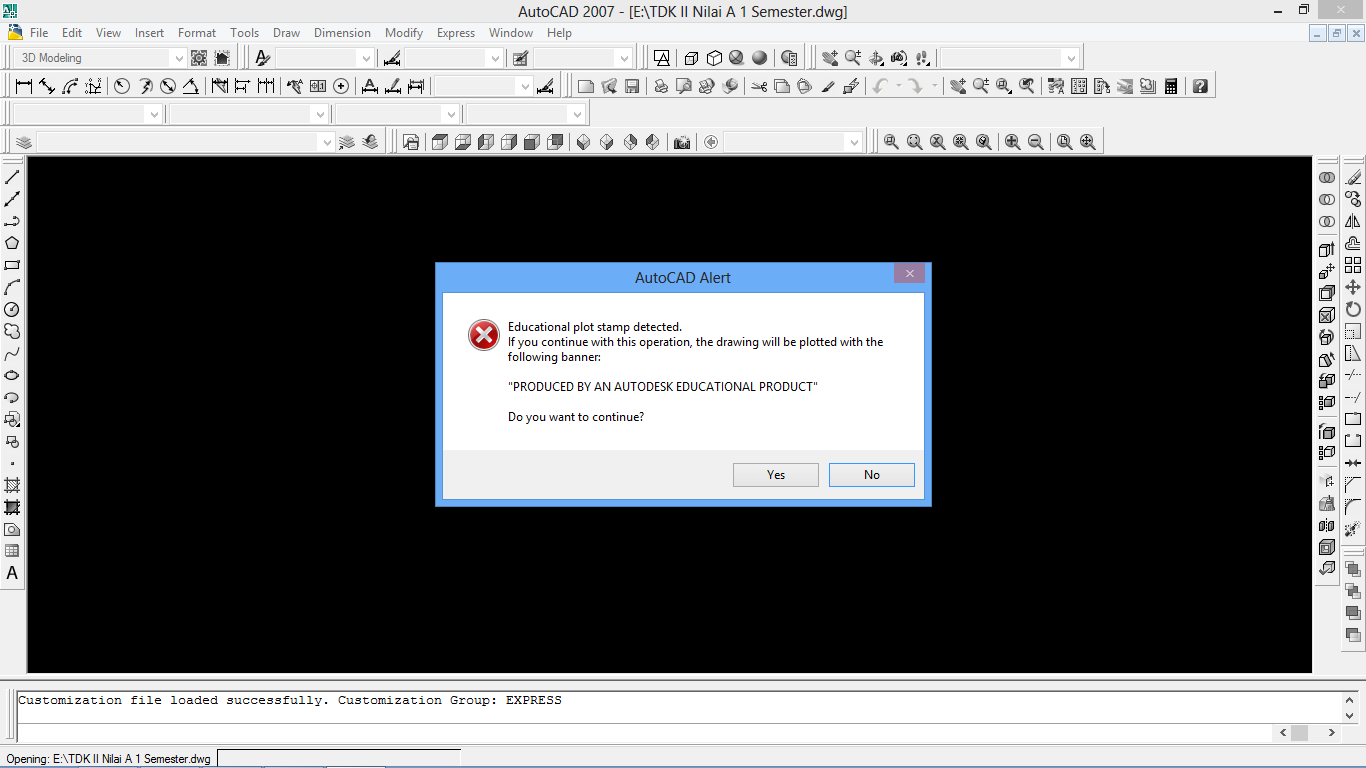Open dimension style dropdown in Dimension toolbar

pos(484,86)
